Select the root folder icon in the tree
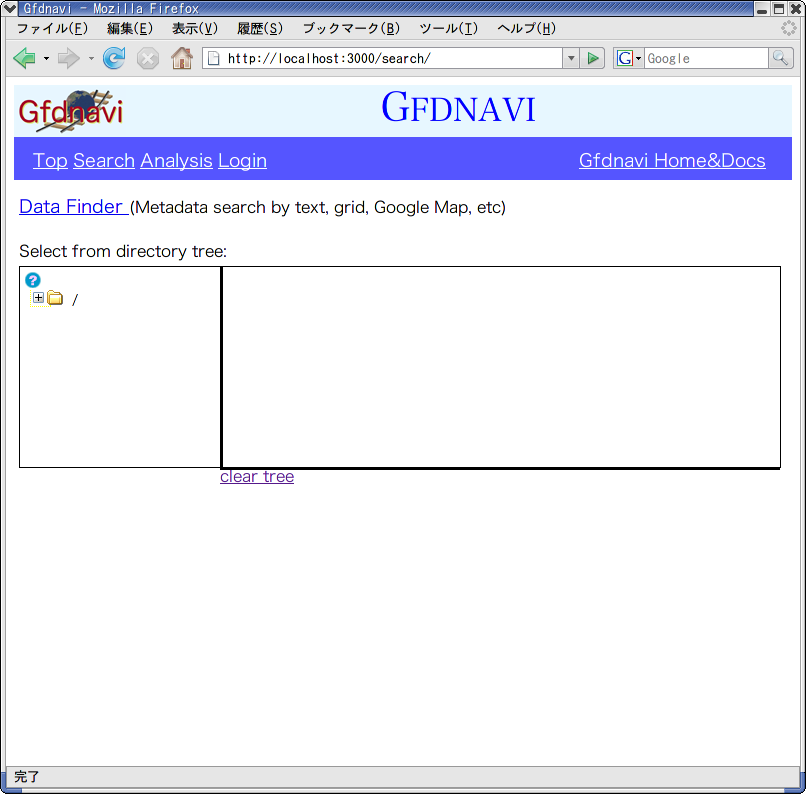806x794 pixels. point(55,298)
